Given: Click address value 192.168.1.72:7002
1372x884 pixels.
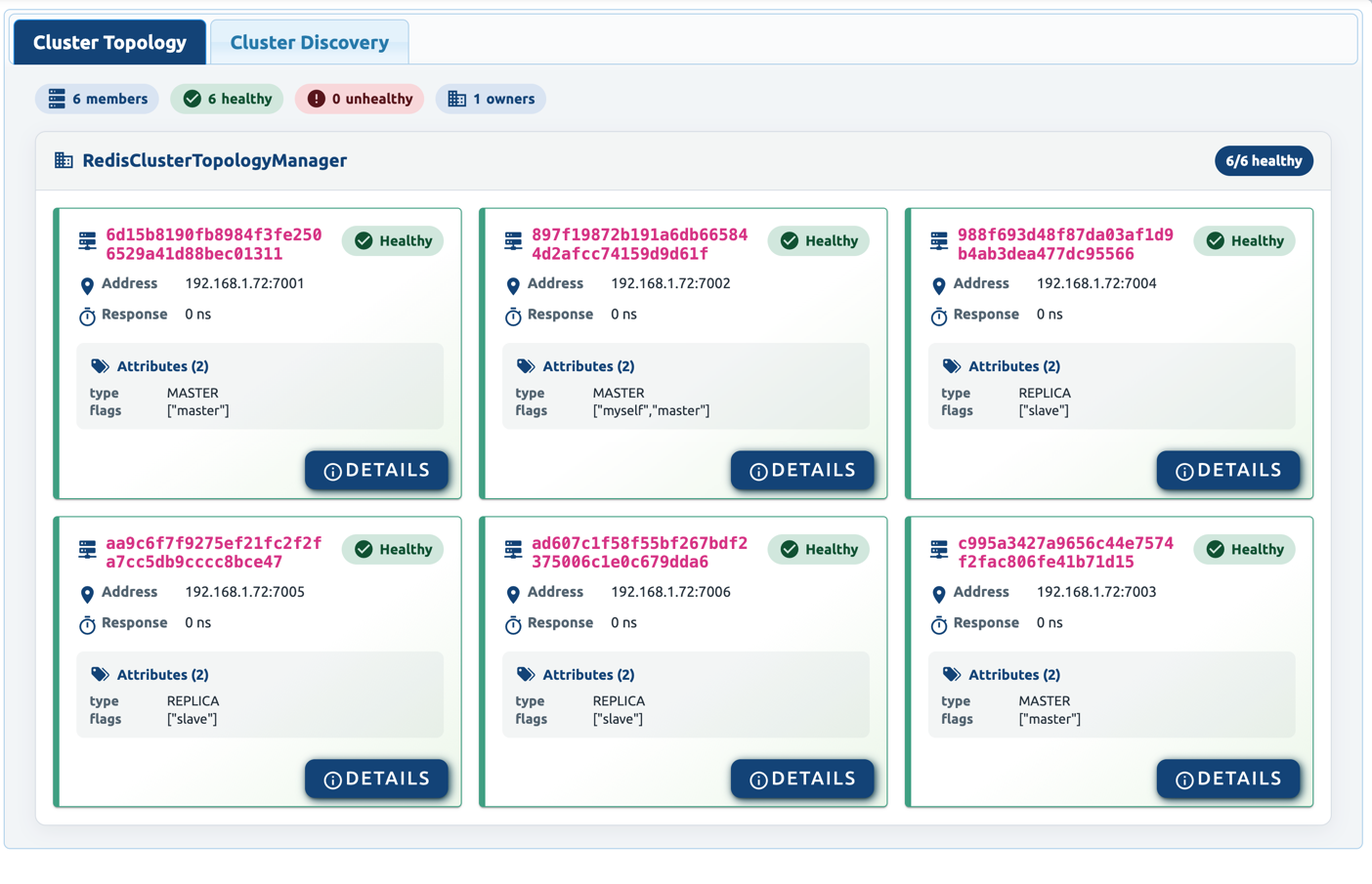Looking at the screenshot, I should click(x=670, y=284).
